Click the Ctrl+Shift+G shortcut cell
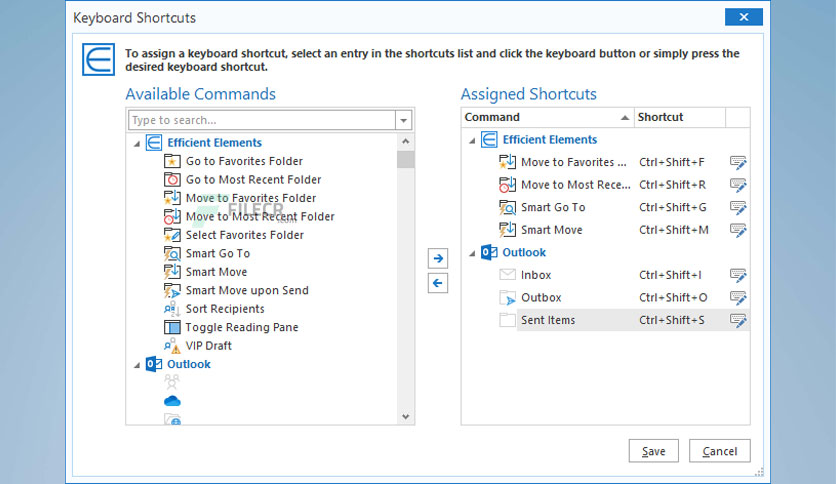The image size is (836, 484). click(x=673, y=207)
